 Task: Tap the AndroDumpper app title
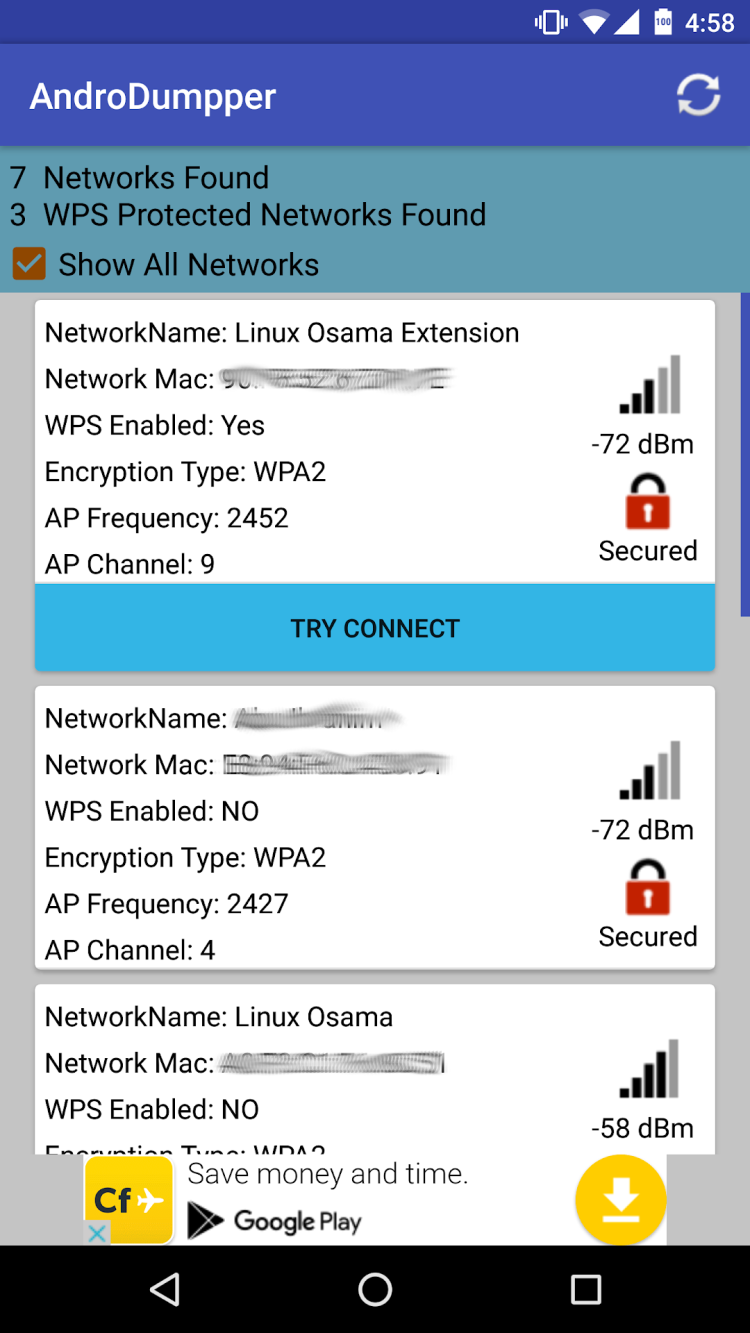[x=153, y=96]
